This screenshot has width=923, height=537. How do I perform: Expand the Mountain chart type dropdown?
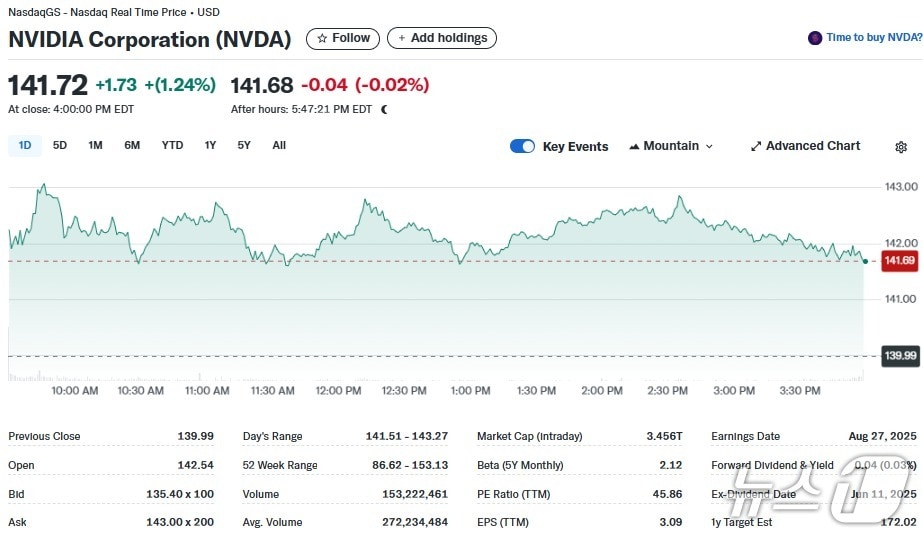(x=671, y=146)
